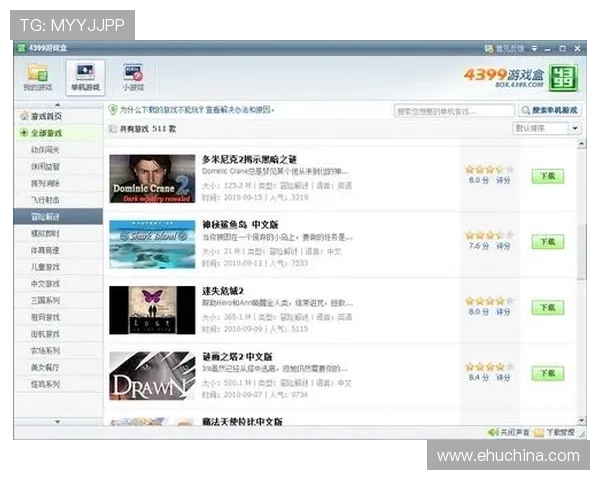Select 游戏首页 in the sidebar
This screenshot has width=600, height=480.
pyautogui.click(x=58, y=116)
